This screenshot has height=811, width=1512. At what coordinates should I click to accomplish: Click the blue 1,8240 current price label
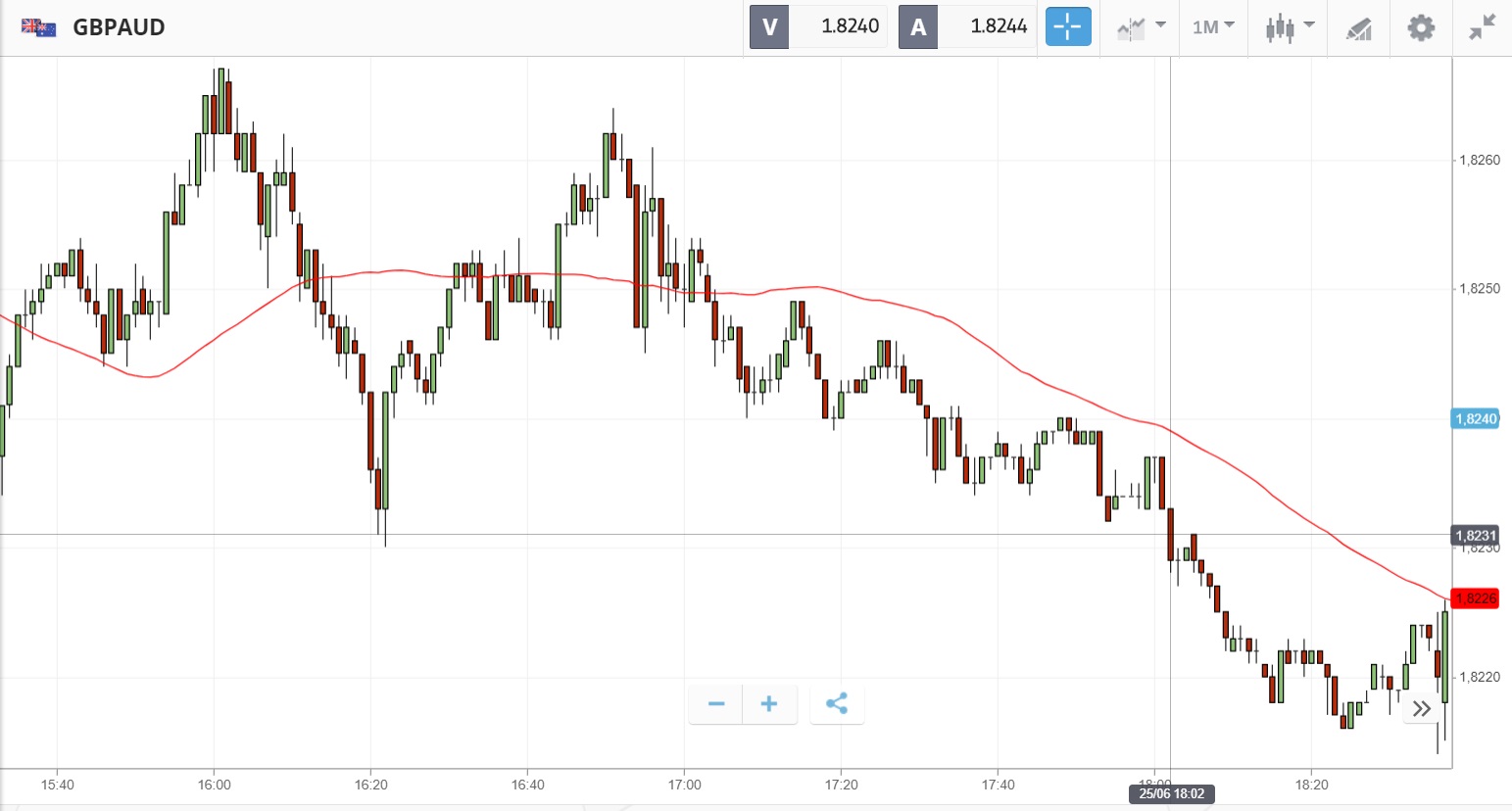(x=1475, y=419)
